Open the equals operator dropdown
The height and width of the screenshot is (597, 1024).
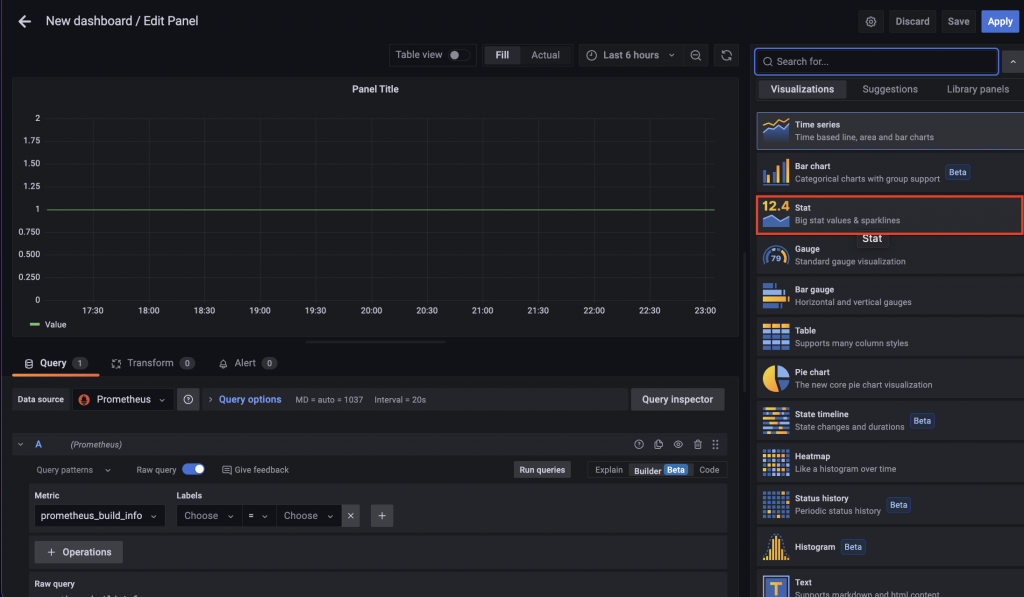pos(259,516)
